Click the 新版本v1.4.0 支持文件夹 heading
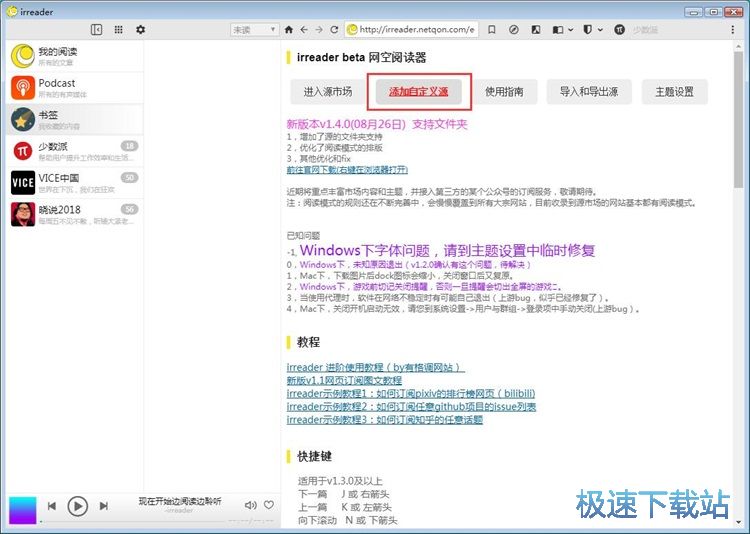This screenshot has height=534, width=750. pyautogui.click(x=376, y=124)
